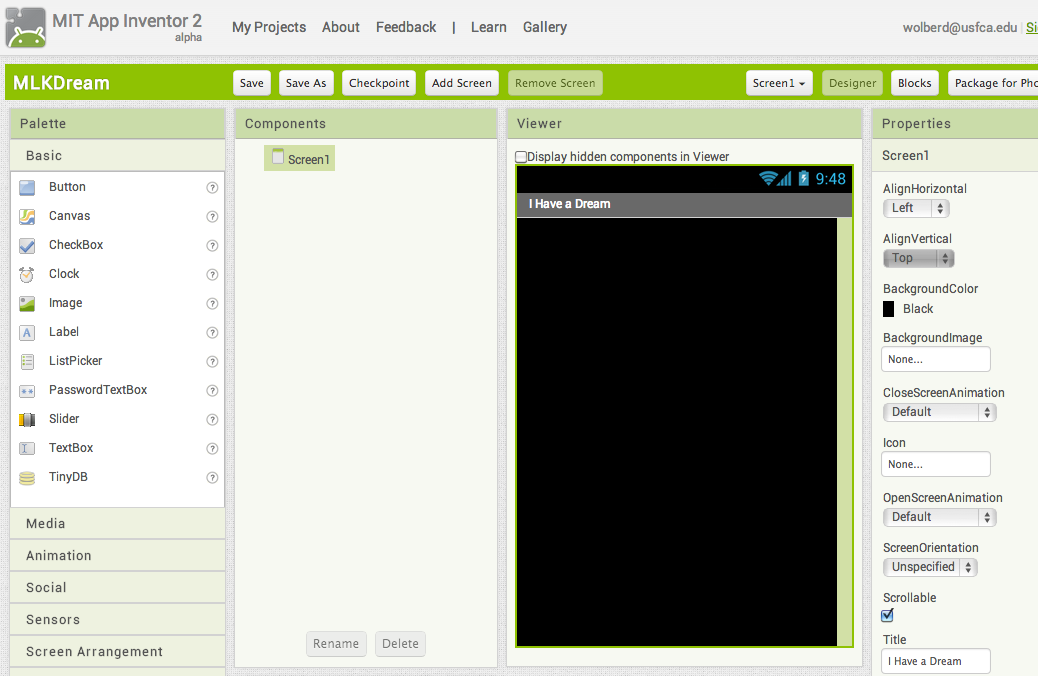Open help for the TextBox component
Viewport: 1038px width, 676px height.
click(212, 448)
